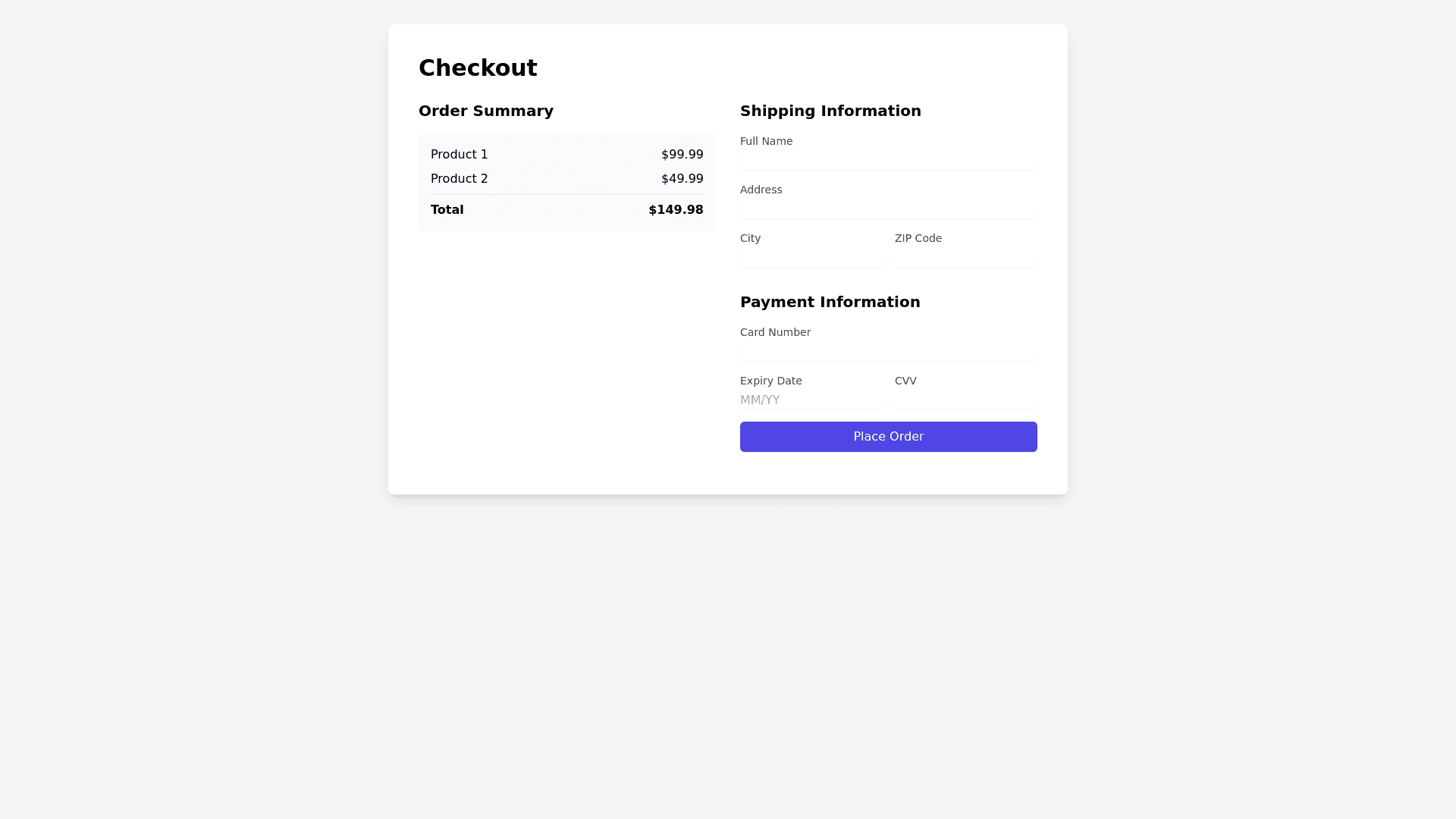Select the City input box
This screenshot has width=1456, height=819.
811,257
